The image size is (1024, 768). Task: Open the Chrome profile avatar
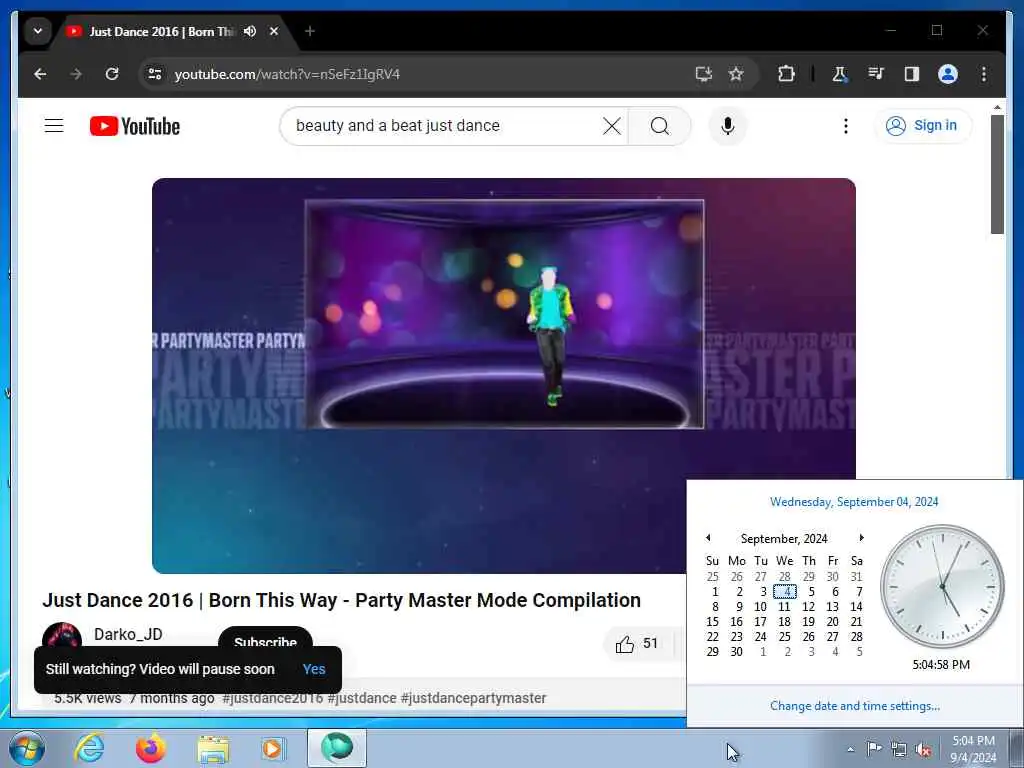coord(948,74)
